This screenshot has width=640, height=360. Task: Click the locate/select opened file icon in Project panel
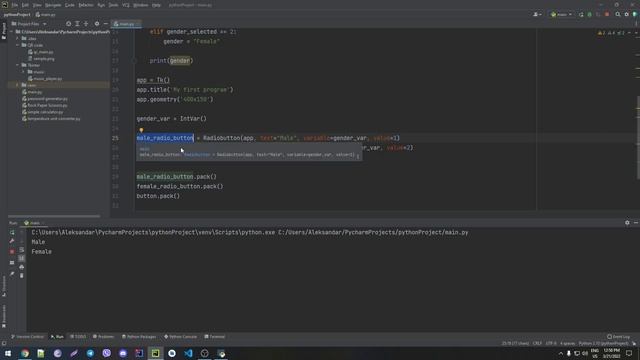coord(69,24)
